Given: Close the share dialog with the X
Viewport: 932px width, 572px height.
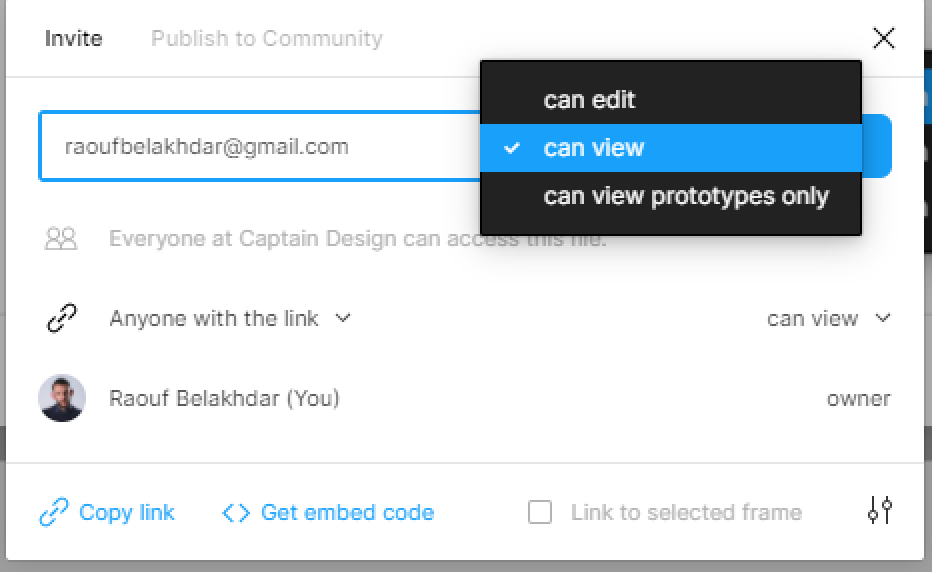Looking at the screenshot, I should [883, 38].
